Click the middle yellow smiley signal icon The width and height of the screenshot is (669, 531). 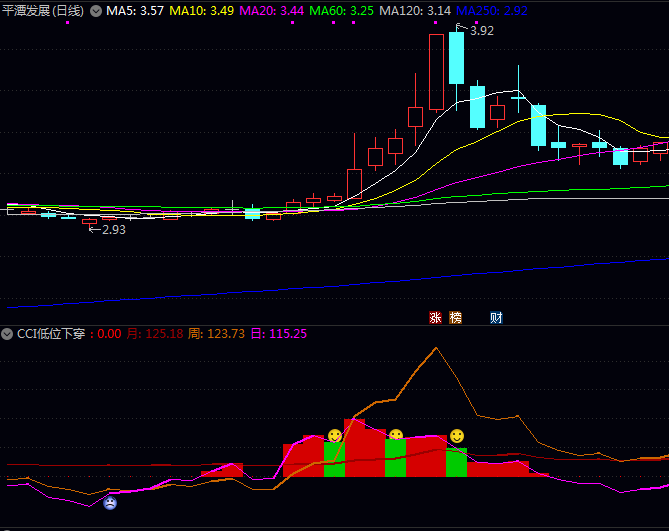coord(396,436)
